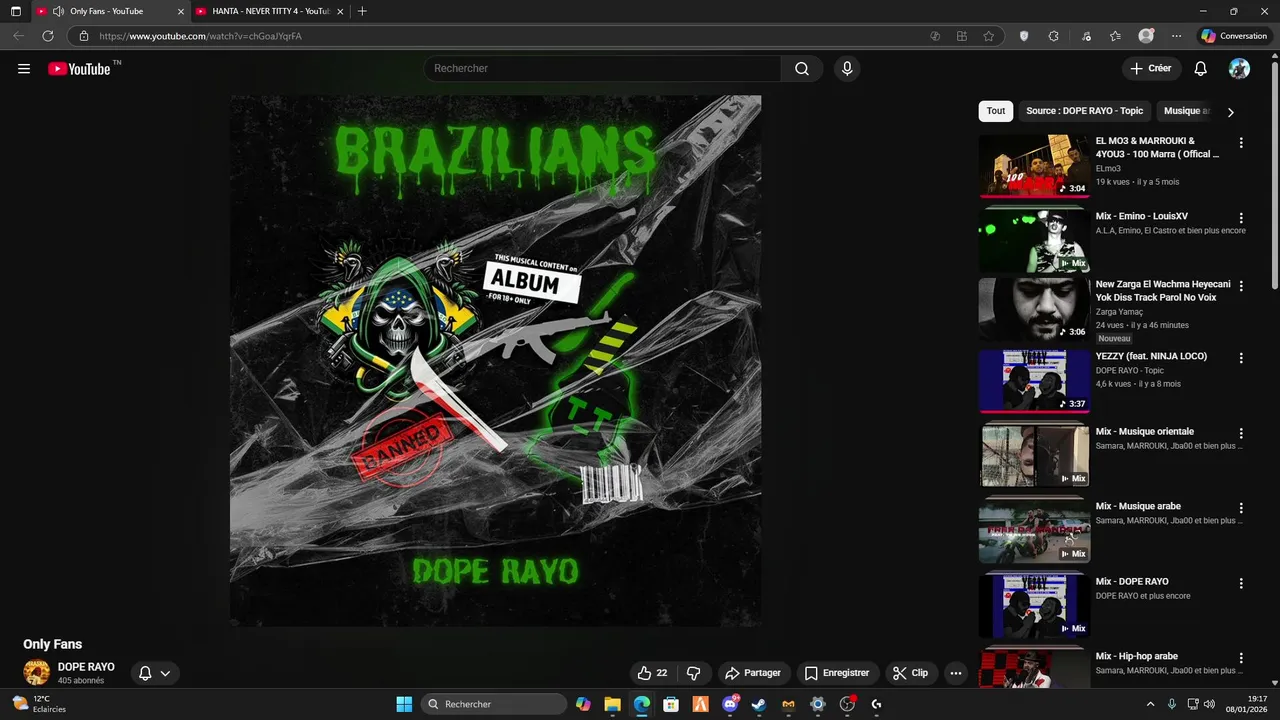
Task: Switch to the HANTA - NEVER TITTY 4 tab
Action: pyautogui.click(x=270, y=11)
